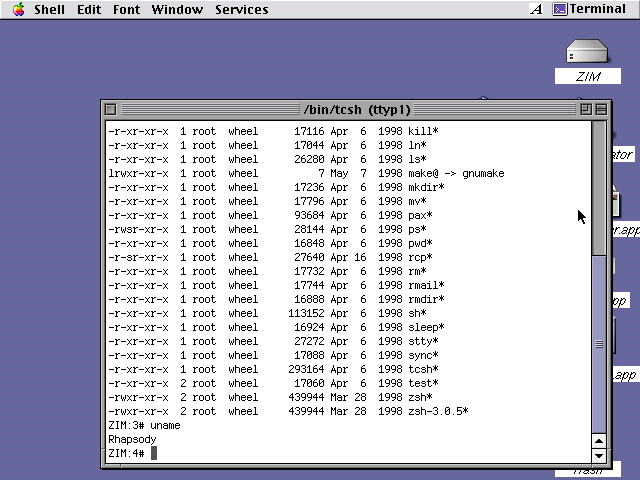Click the uname command text
Viewport: 640px width, 480px height.
click(x=165, y=425)
